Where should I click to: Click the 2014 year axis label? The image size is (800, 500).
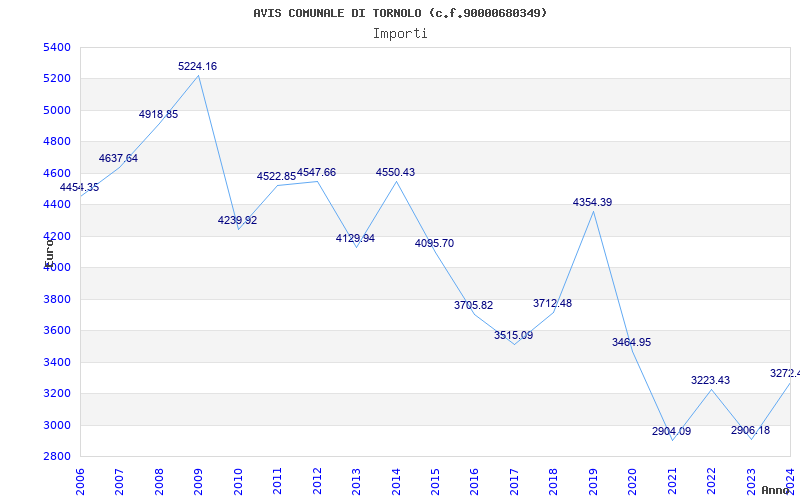tap(396, 482)
